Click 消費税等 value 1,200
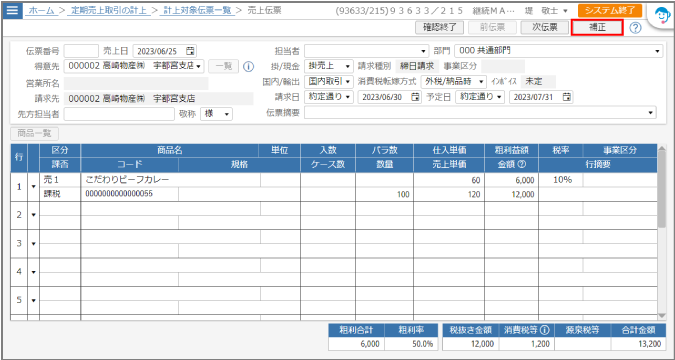This screenshot has height=360, width=675. point(527,344)
